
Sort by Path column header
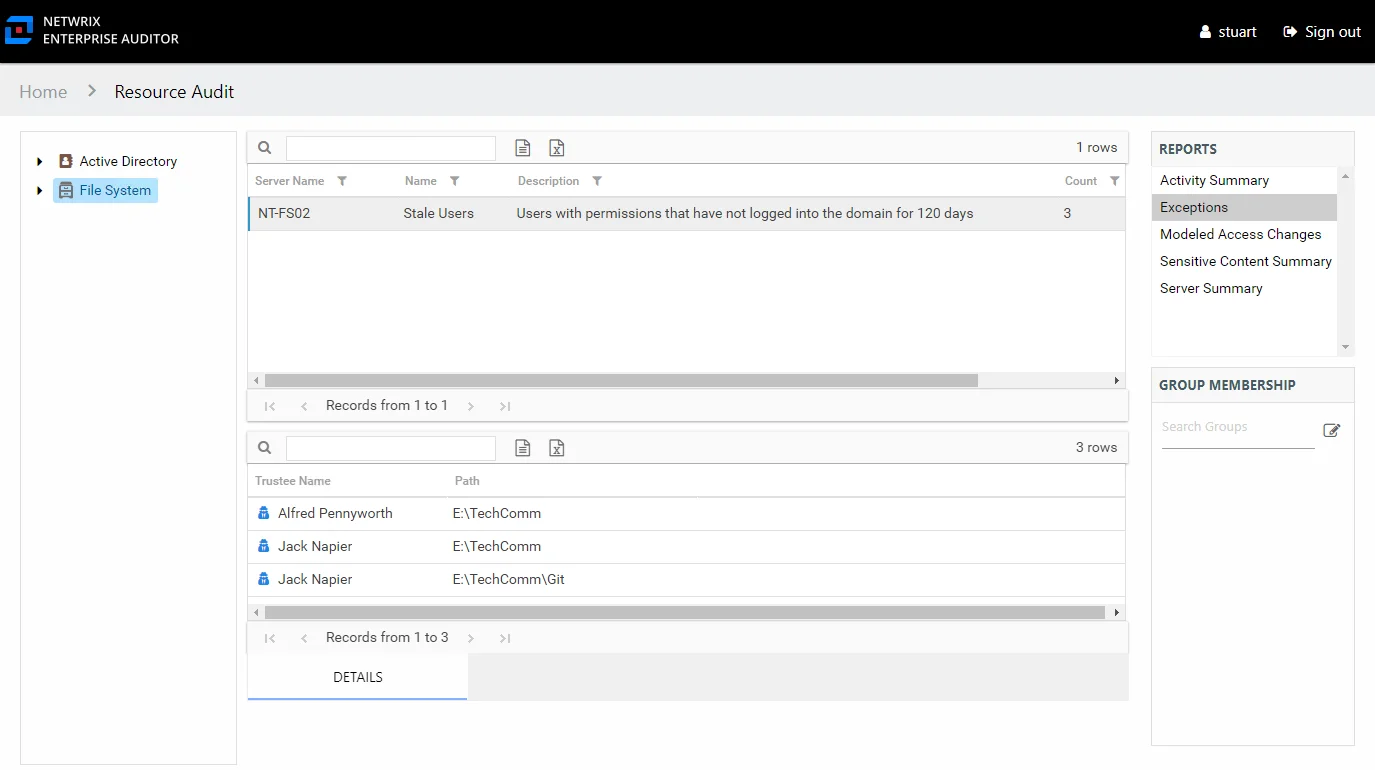(467, 481)
